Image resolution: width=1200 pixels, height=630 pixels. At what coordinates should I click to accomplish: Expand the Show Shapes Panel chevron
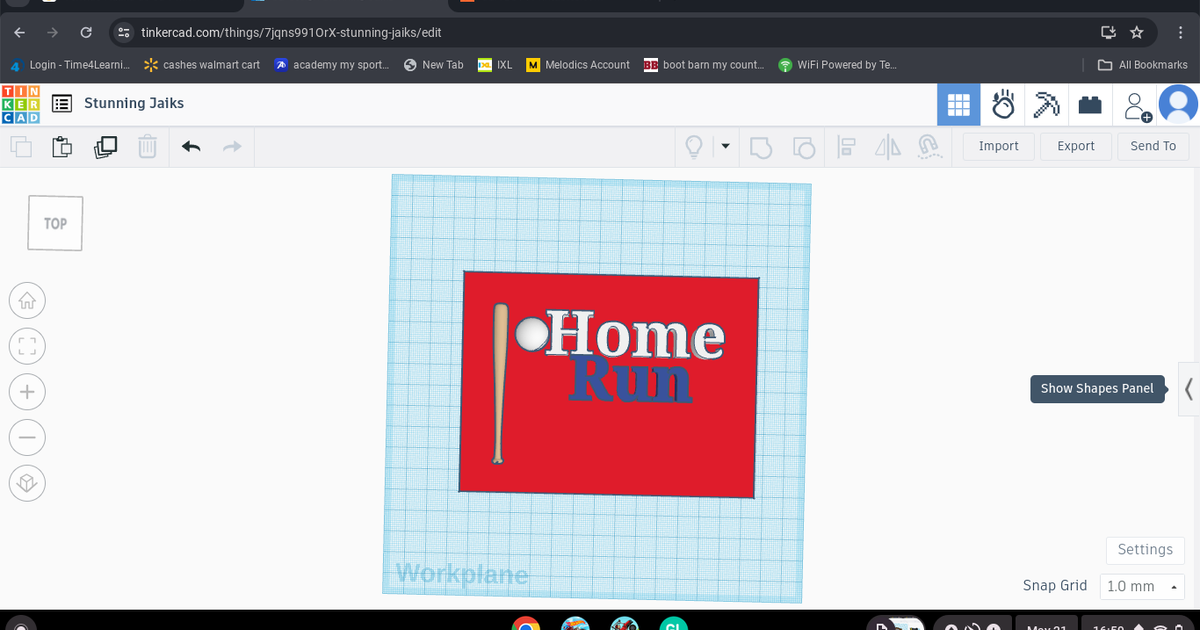[x=1190, y=389]
